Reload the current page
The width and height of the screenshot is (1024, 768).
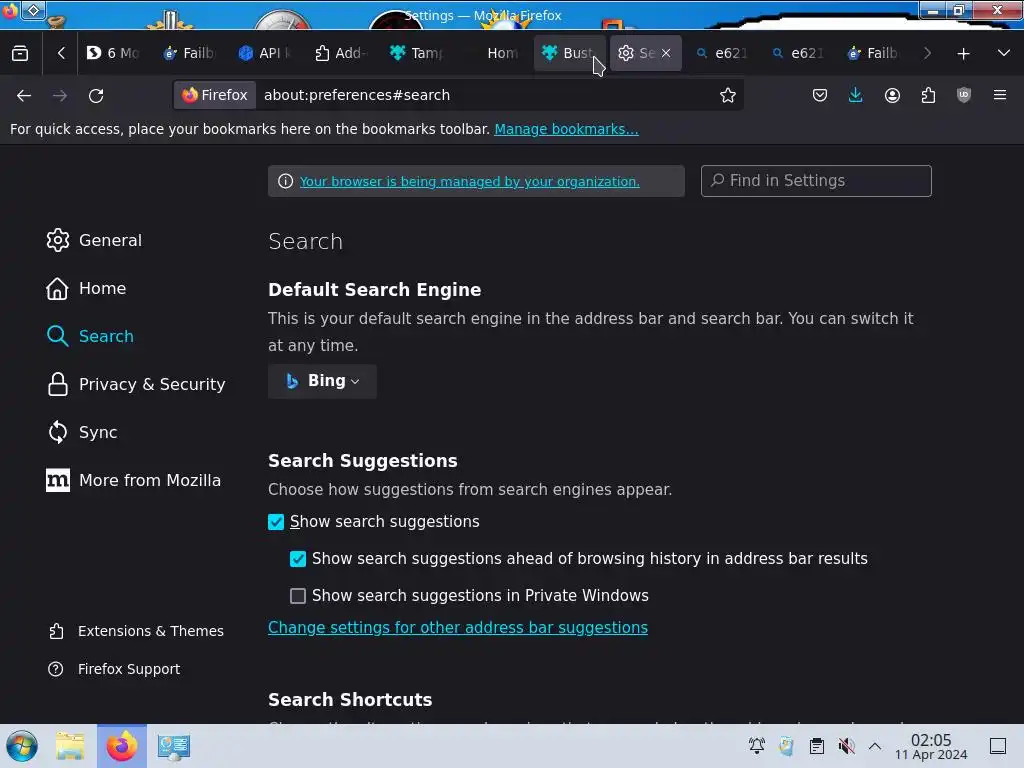pyautogui.click(x=96, y=95)
